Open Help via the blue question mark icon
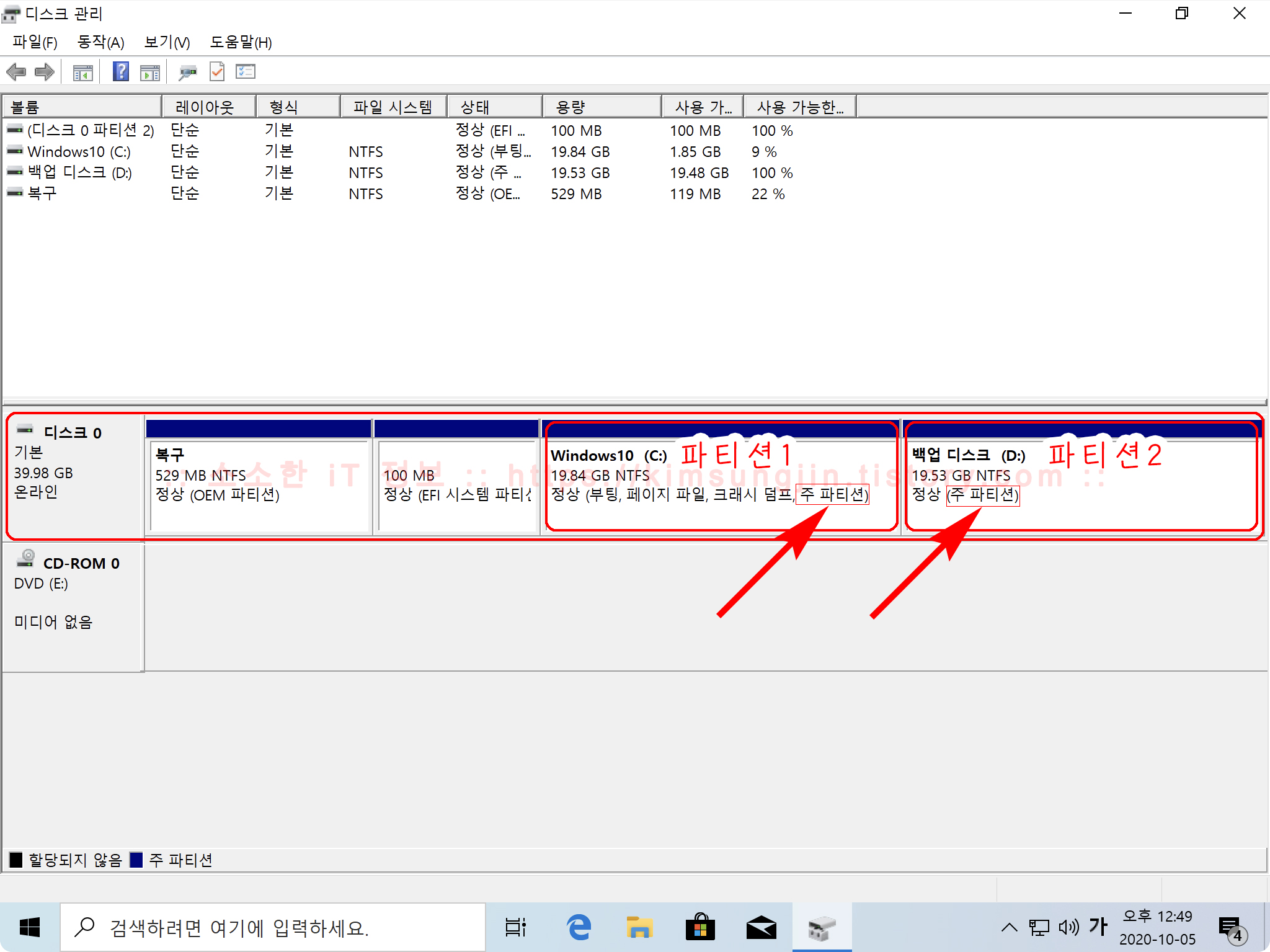 pyautogui.click(x=121, y=72)
